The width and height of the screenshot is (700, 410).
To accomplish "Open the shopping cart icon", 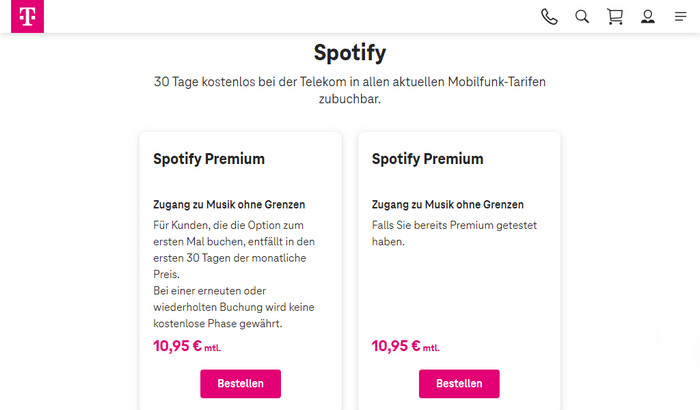I will (615, 16).
